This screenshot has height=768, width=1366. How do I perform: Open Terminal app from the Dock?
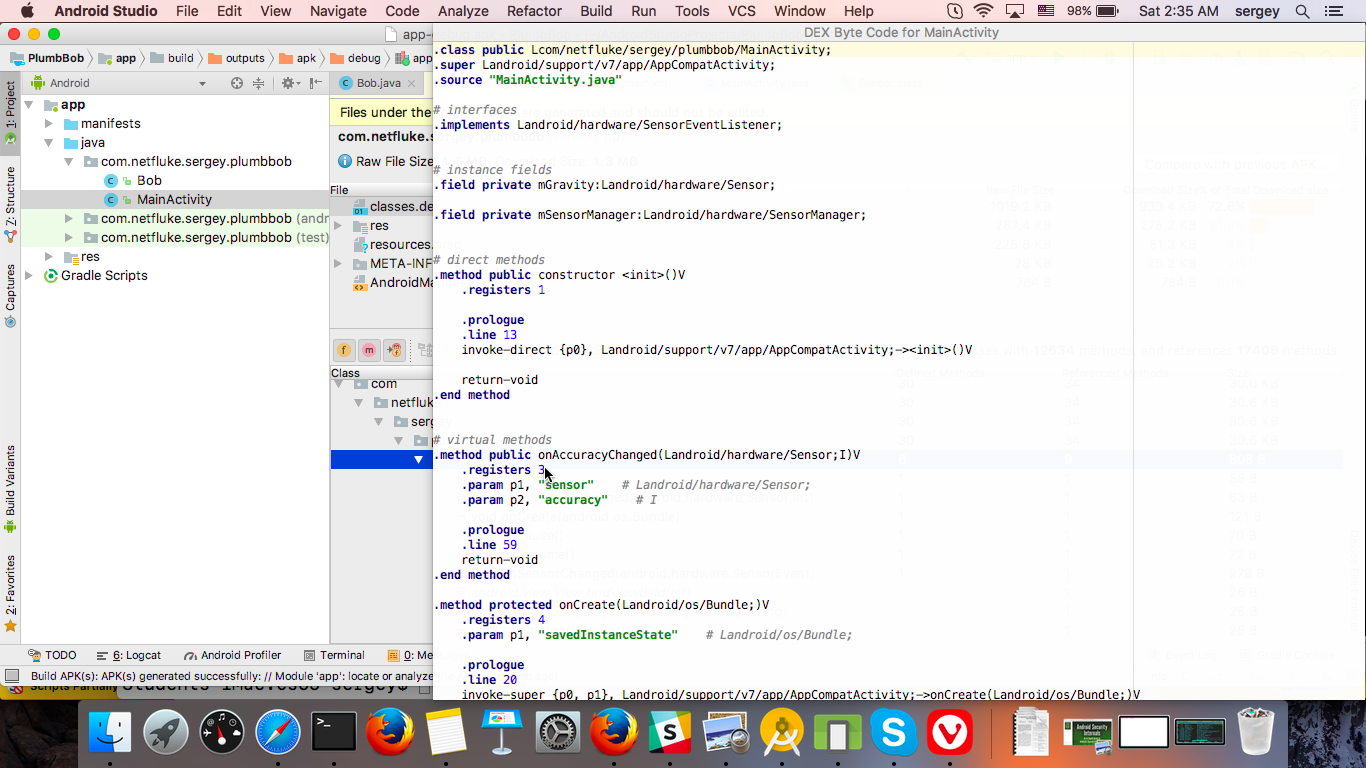click(x=334, y=733)
